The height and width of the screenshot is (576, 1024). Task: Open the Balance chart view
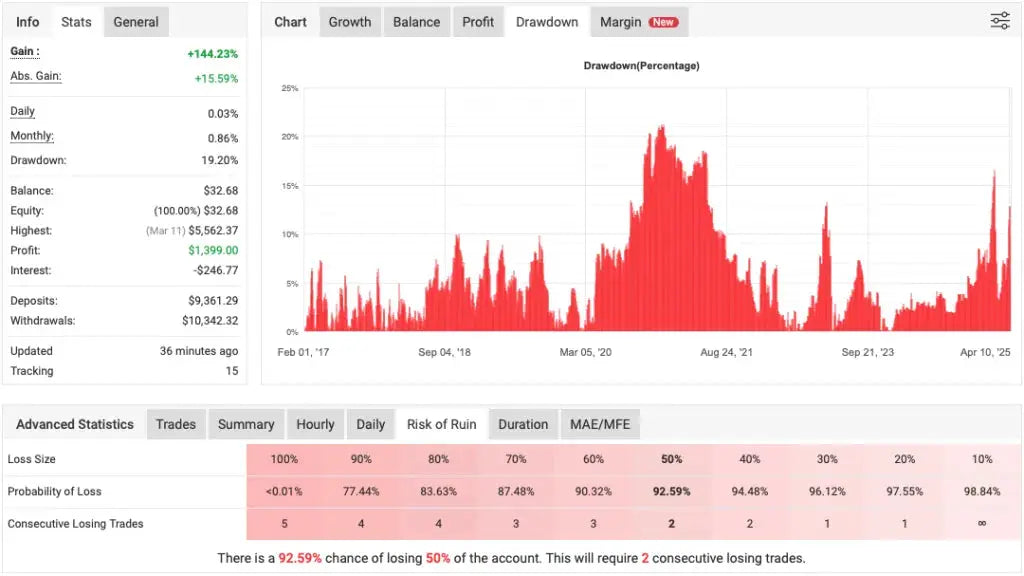[x=416, y=21]
